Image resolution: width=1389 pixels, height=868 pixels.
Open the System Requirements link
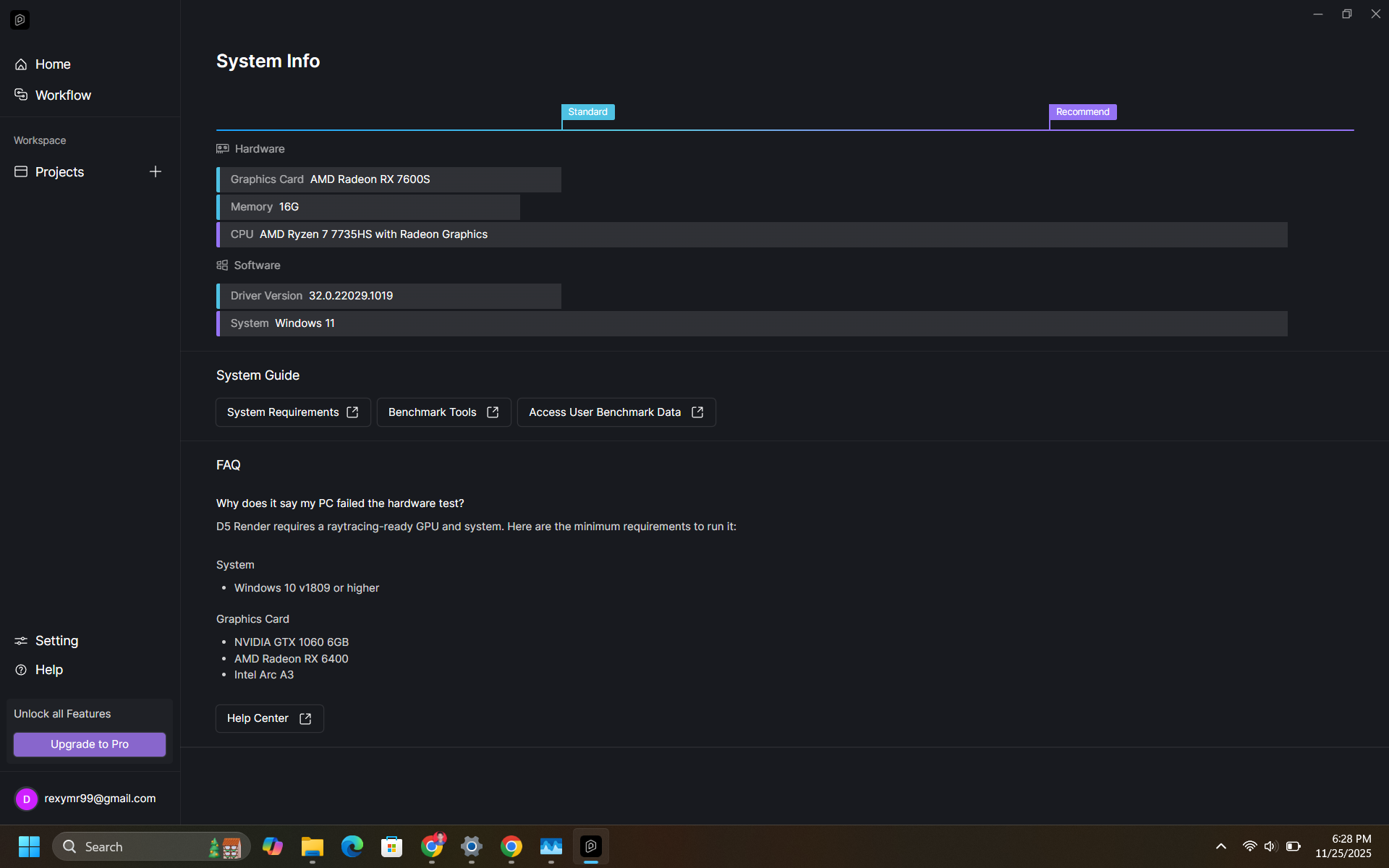point(293,412)
